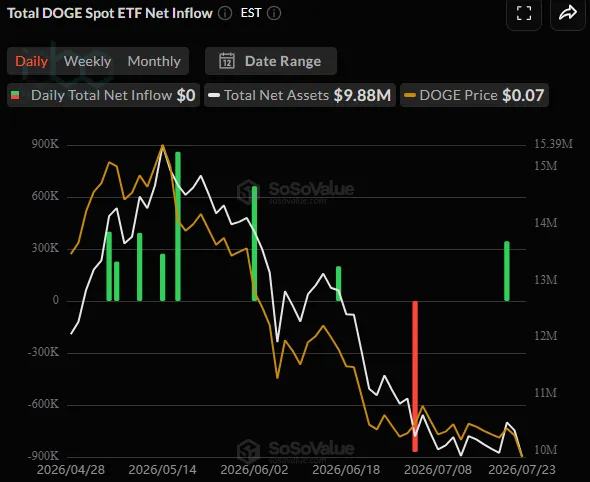The image size is (590, 482).
Task: Click the green-red Net Inflow legend swatch
Action: 15,95
